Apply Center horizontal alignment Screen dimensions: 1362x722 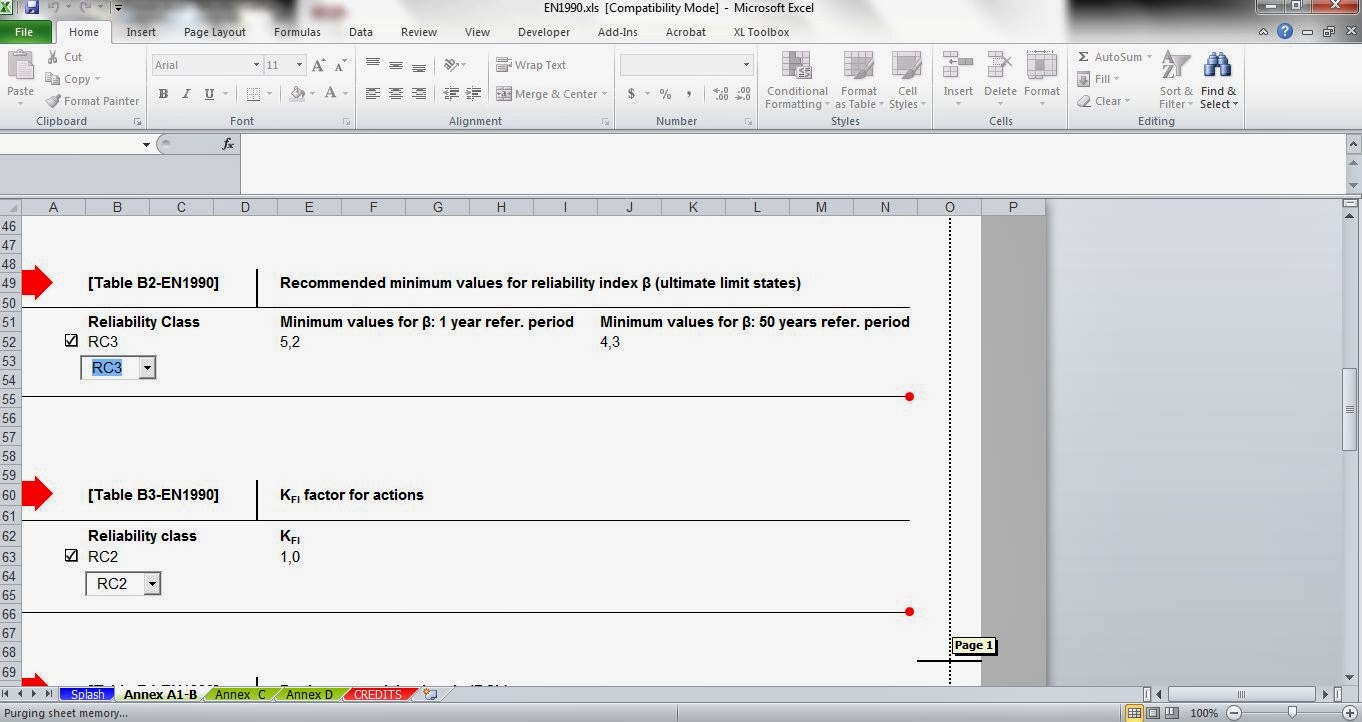coord(396,94)
